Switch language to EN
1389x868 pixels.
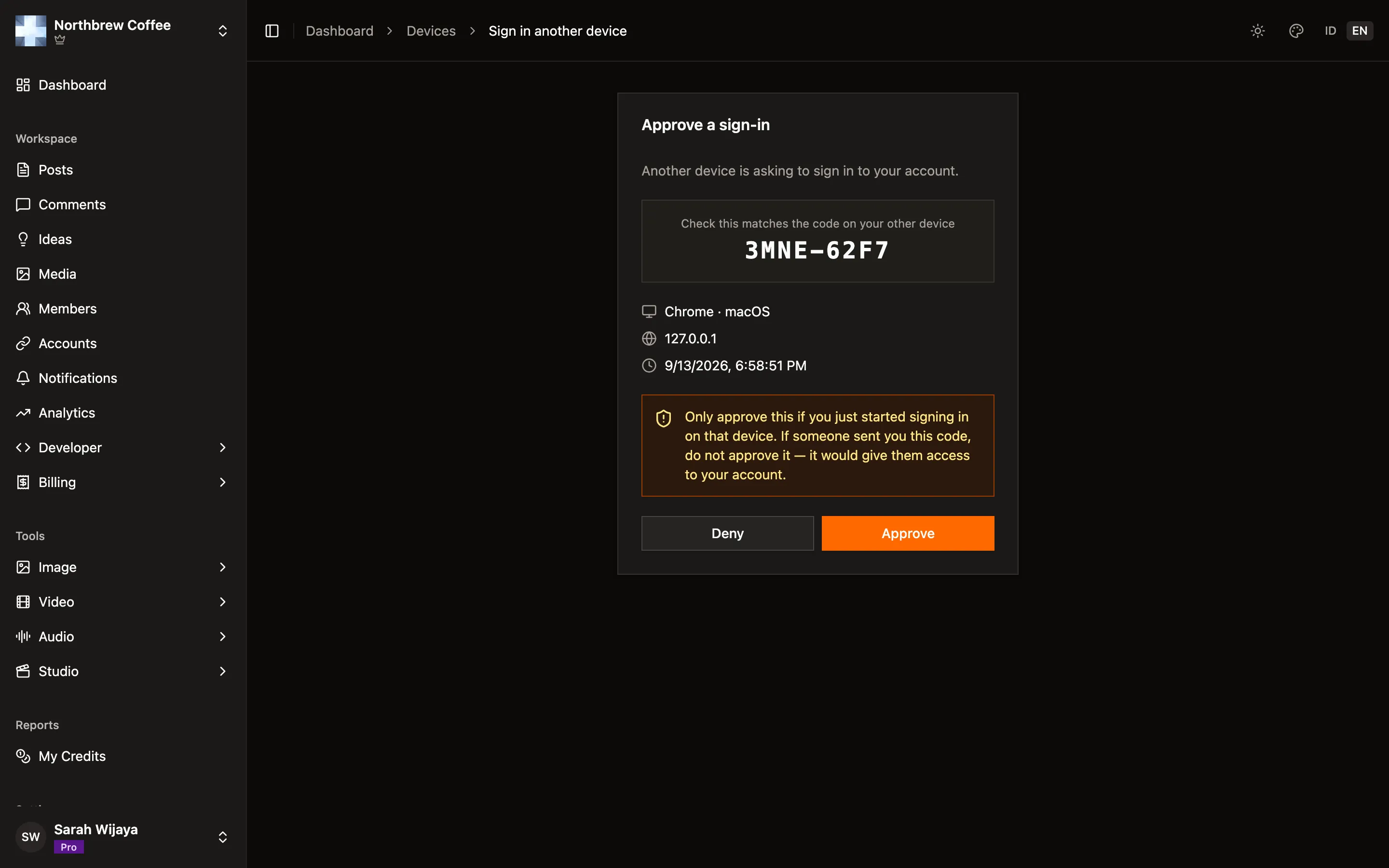(x=1360, y=31)
